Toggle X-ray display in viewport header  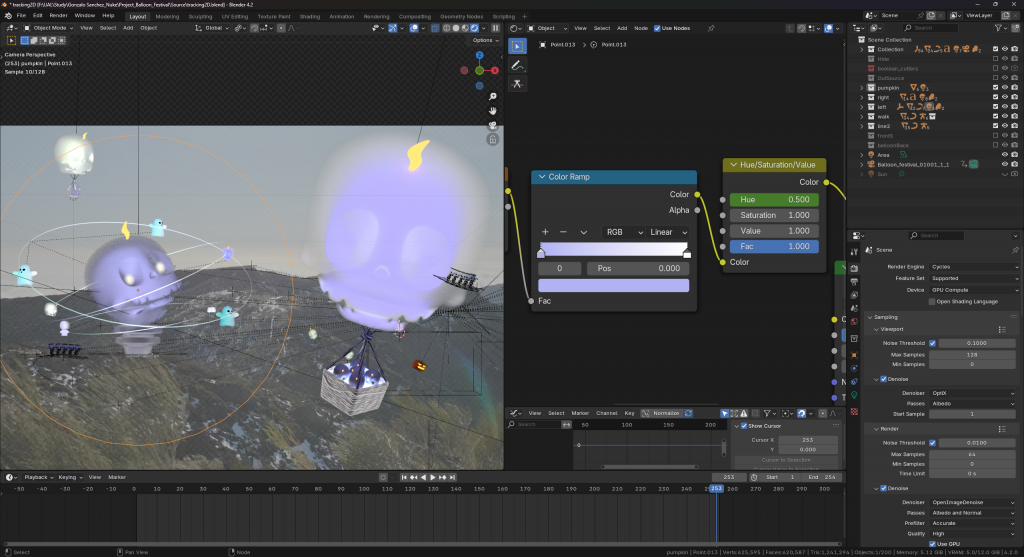[x=435, y=28]
